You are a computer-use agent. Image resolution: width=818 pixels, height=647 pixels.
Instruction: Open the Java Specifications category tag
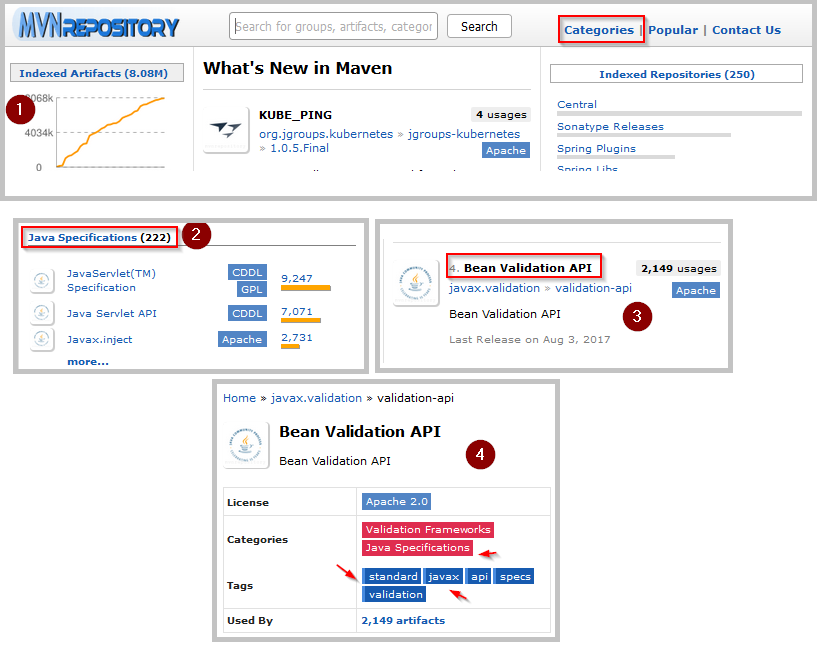[417, 548]
